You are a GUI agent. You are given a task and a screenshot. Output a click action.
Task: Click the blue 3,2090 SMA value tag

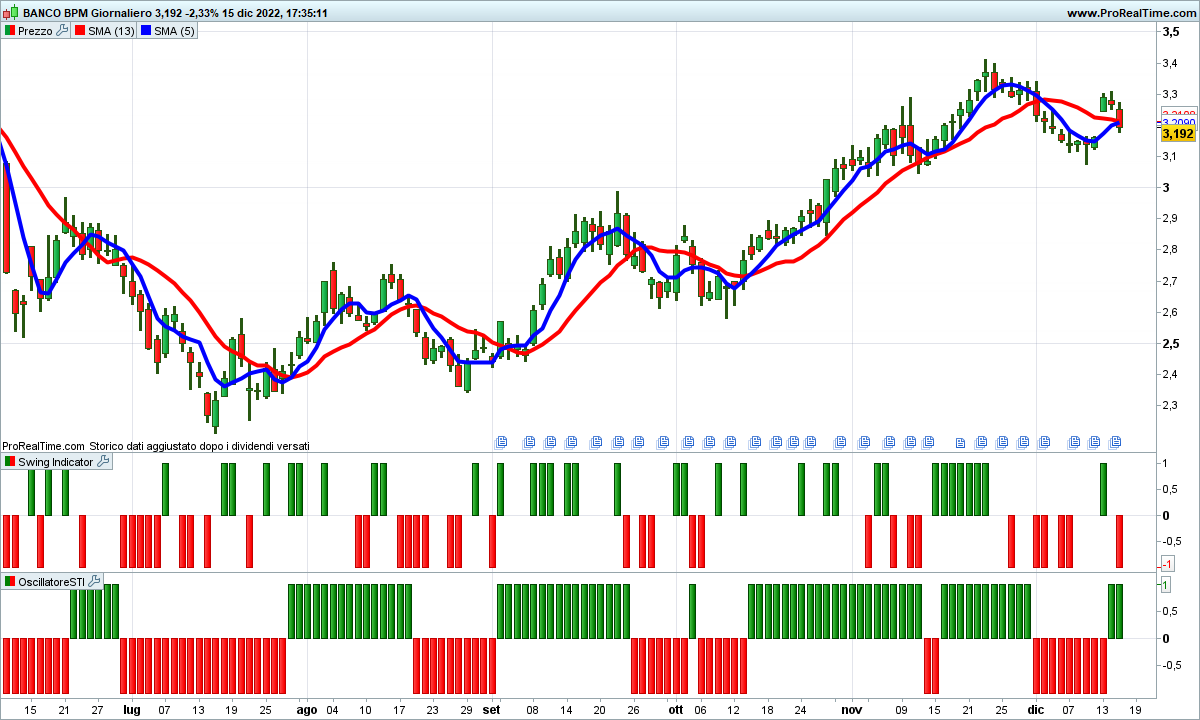click(x=1178, y=122)
